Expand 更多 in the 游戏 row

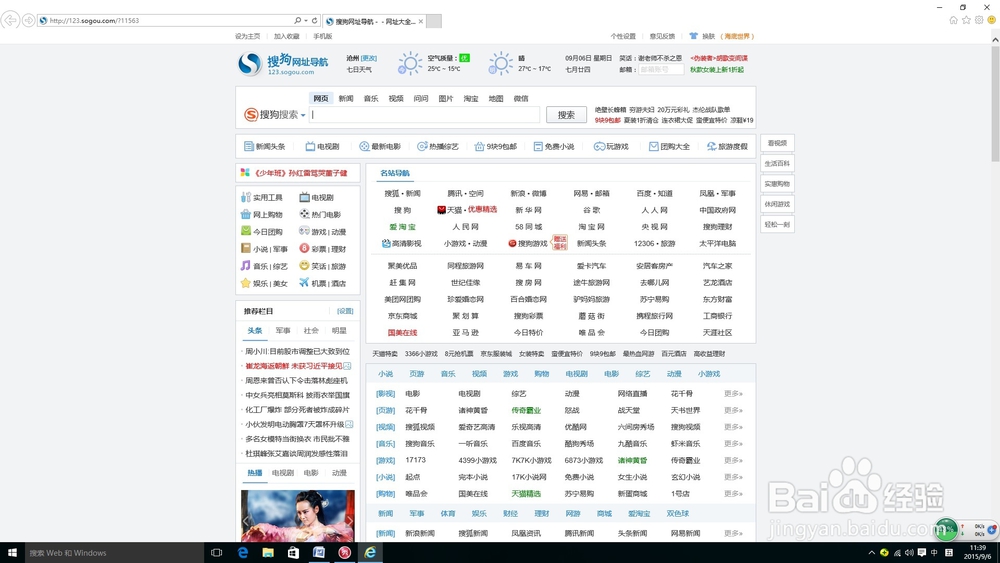click(733, 460)
